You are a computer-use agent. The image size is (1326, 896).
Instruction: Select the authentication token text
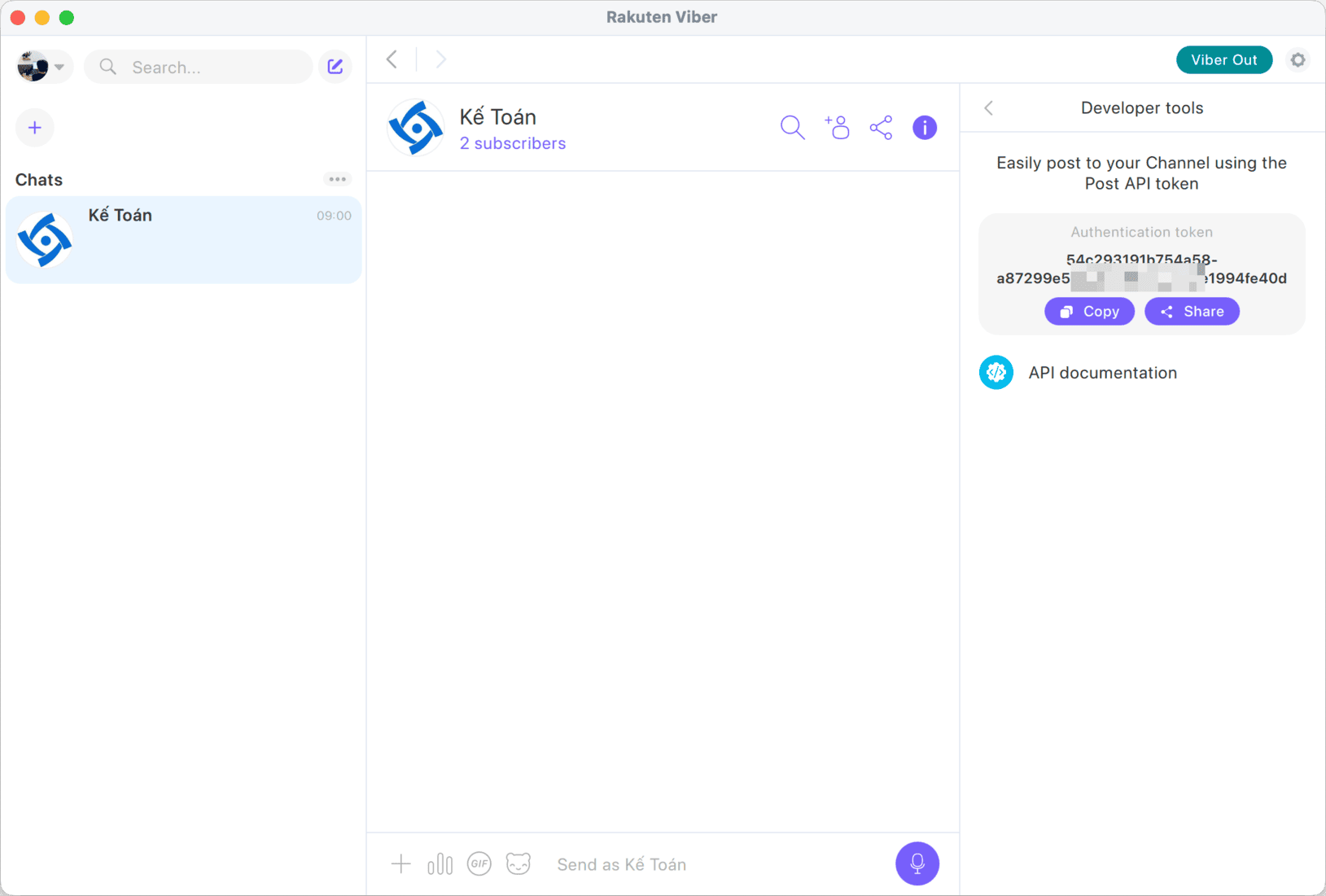point(1141,269)
